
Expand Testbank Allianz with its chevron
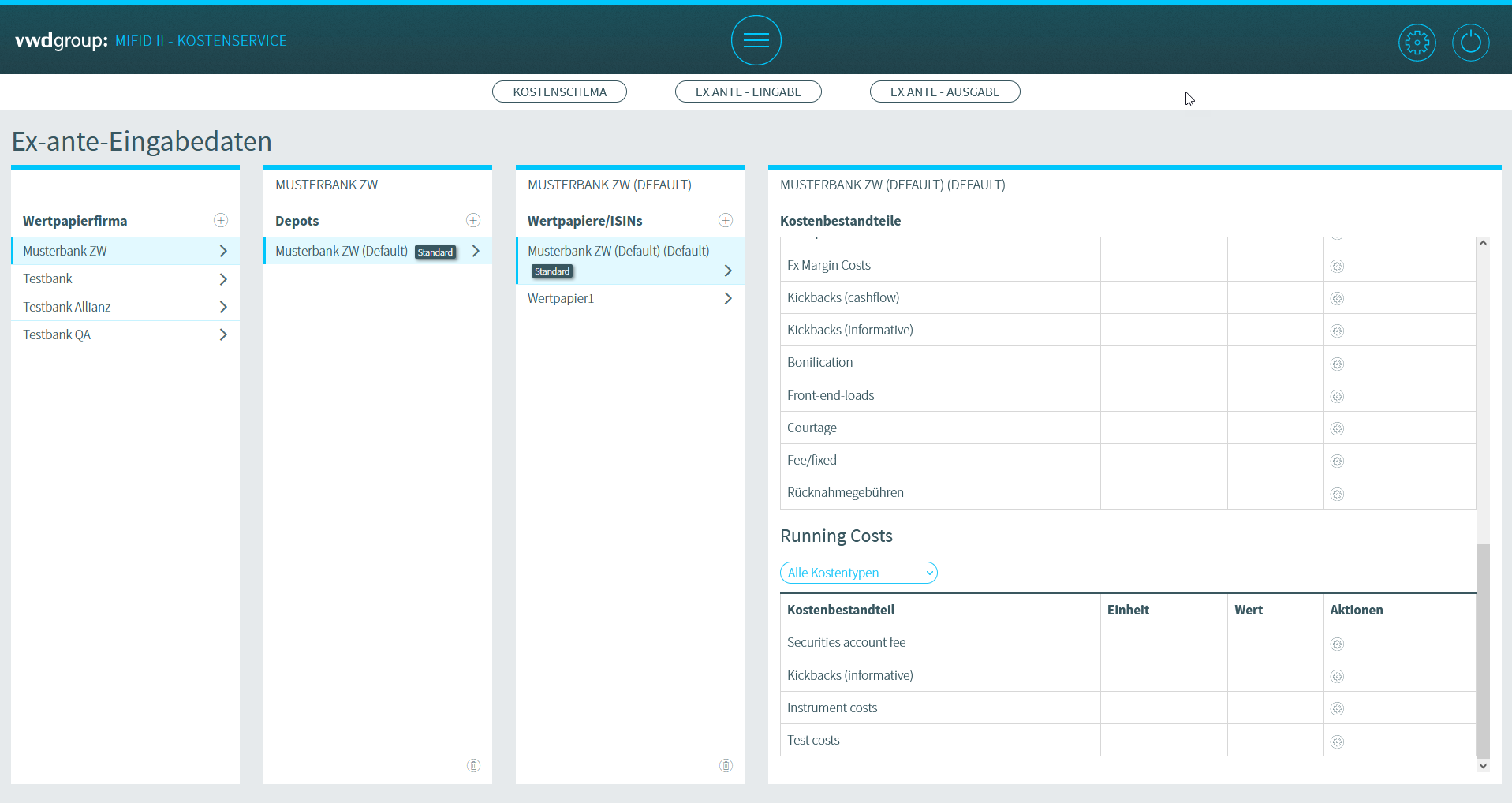coord(223,307)
